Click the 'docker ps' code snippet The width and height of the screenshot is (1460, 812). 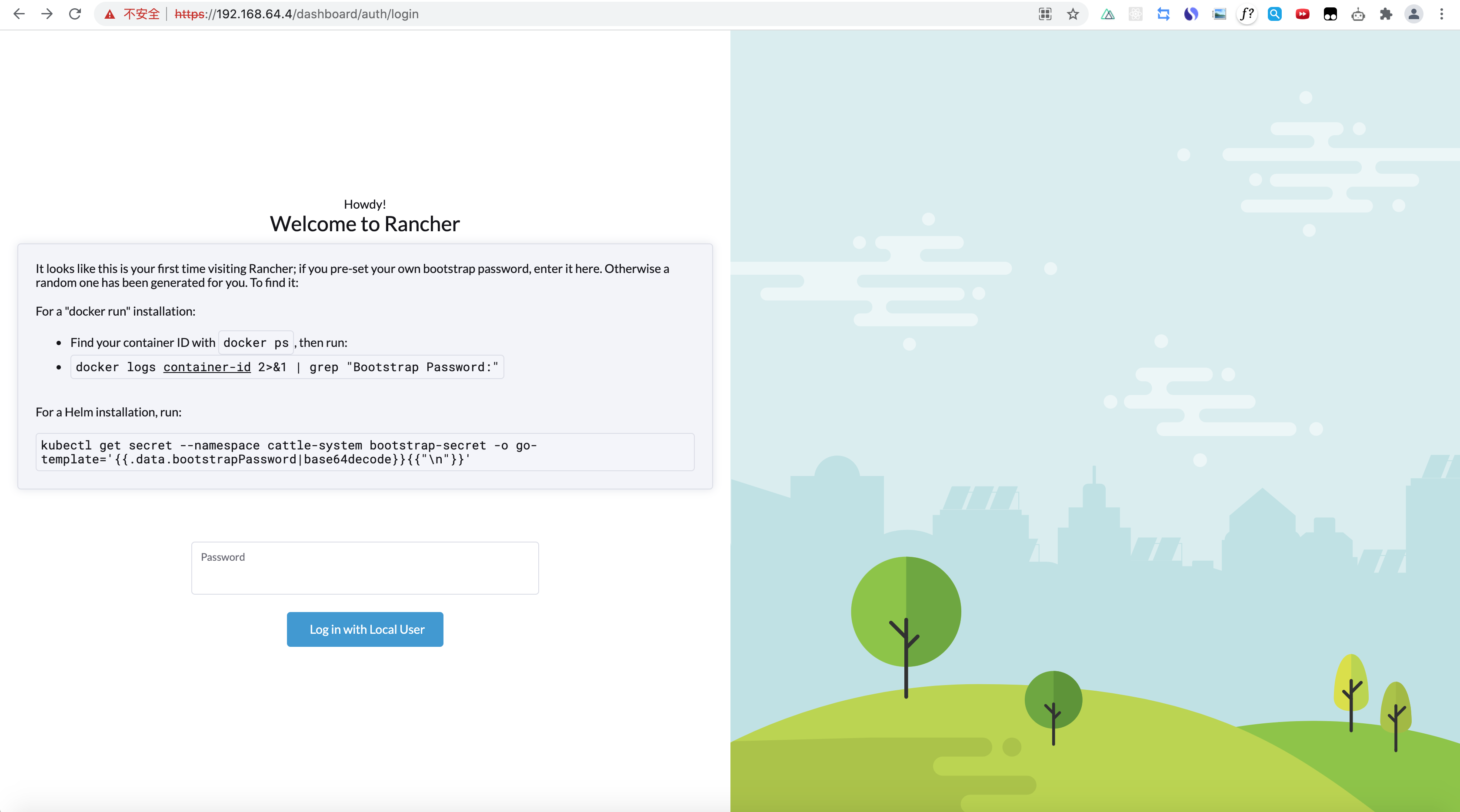click(x=256, y=342)
